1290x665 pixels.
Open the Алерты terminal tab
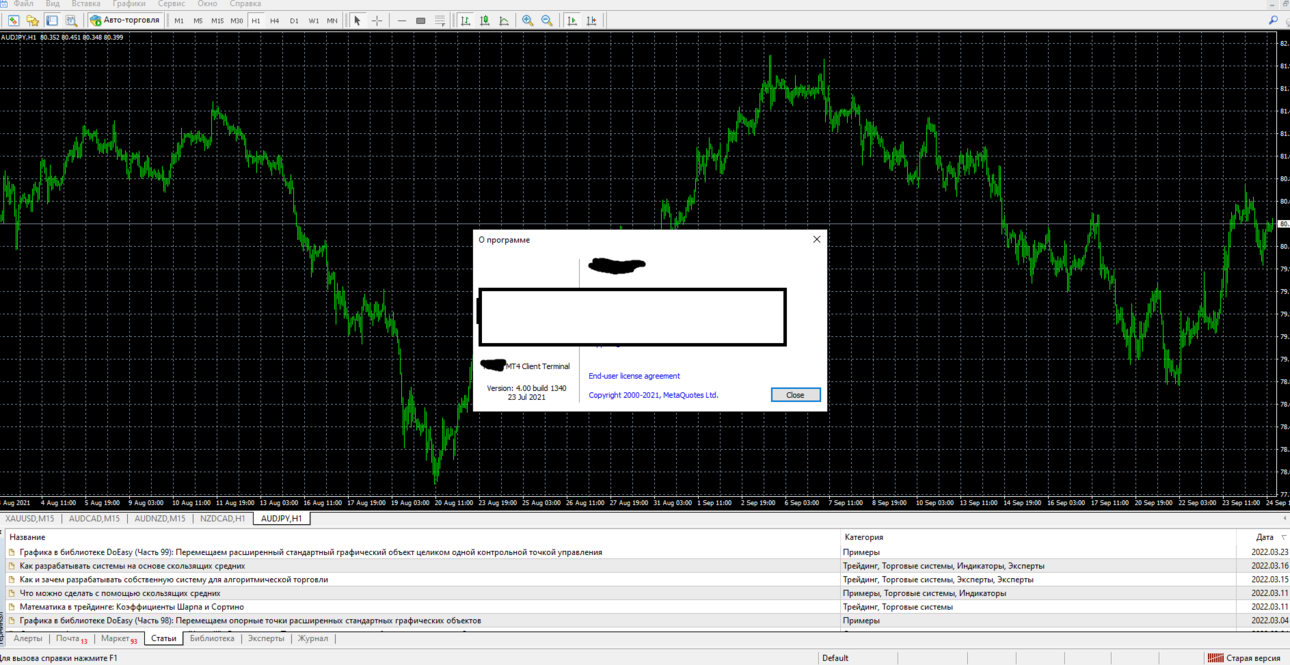point(28,639)
